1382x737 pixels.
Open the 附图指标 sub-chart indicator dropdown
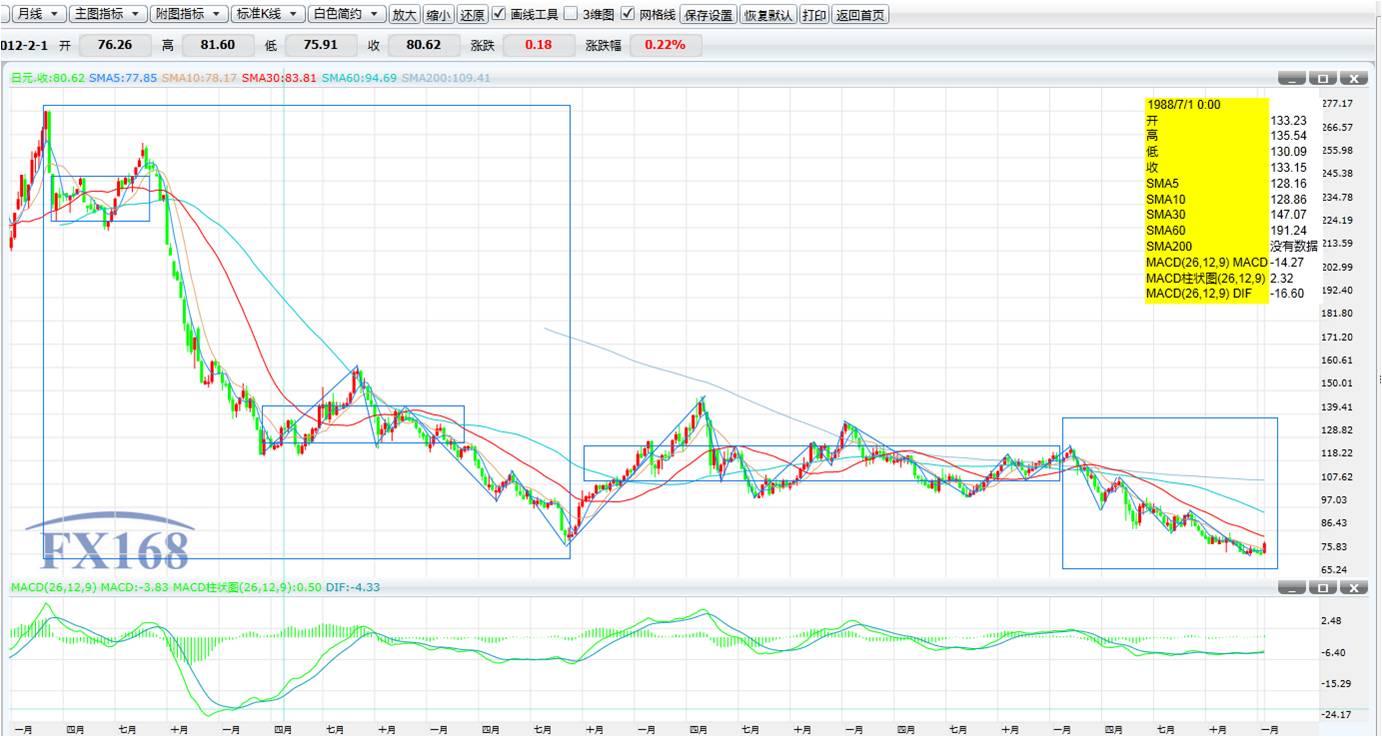tap(188, 14)
